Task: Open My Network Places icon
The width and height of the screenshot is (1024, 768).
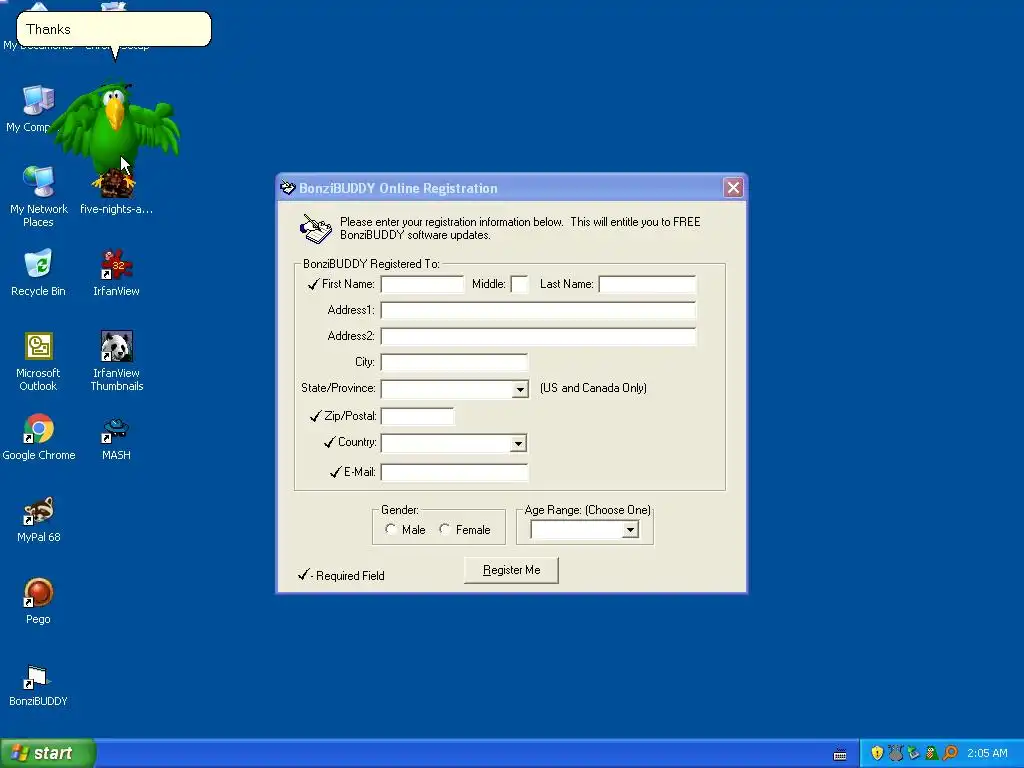Action: 39,197
